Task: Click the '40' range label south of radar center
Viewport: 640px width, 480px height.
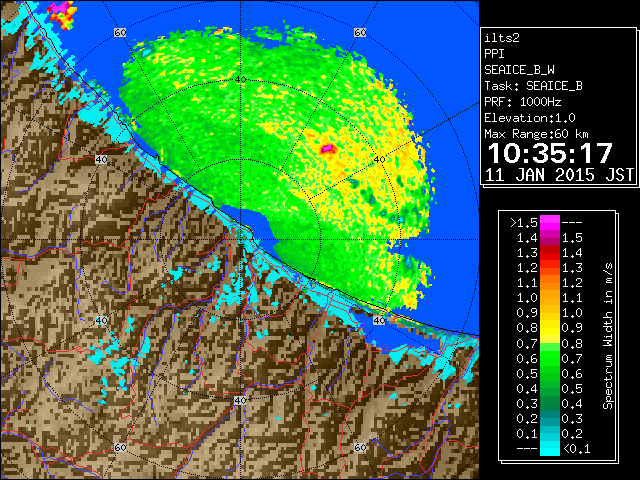Action: click(x=240, y=400)
